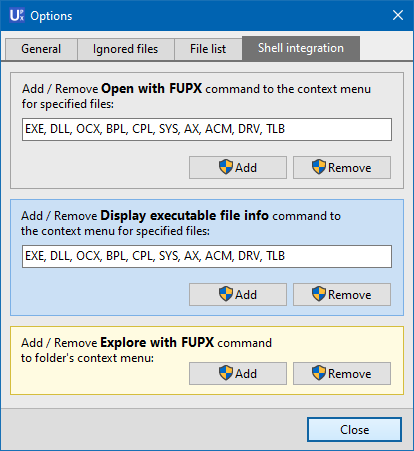Add Explore with FUPX to folder menu
The image size is (414, 451).
point(238,373)
